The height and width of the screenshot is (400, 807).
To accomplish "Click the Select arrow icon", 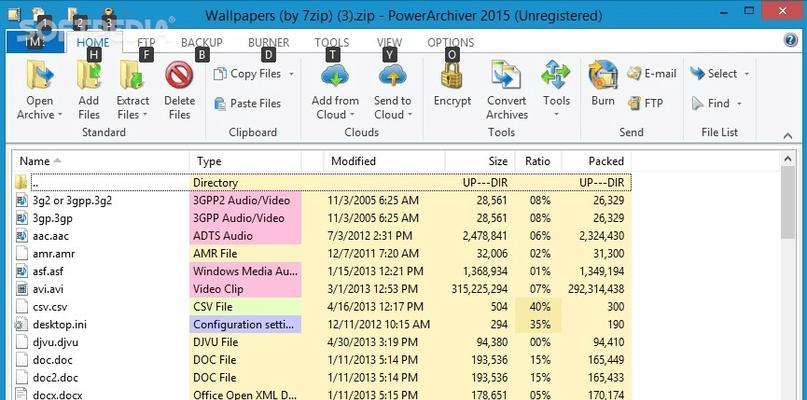I will [x=697, y=74].
